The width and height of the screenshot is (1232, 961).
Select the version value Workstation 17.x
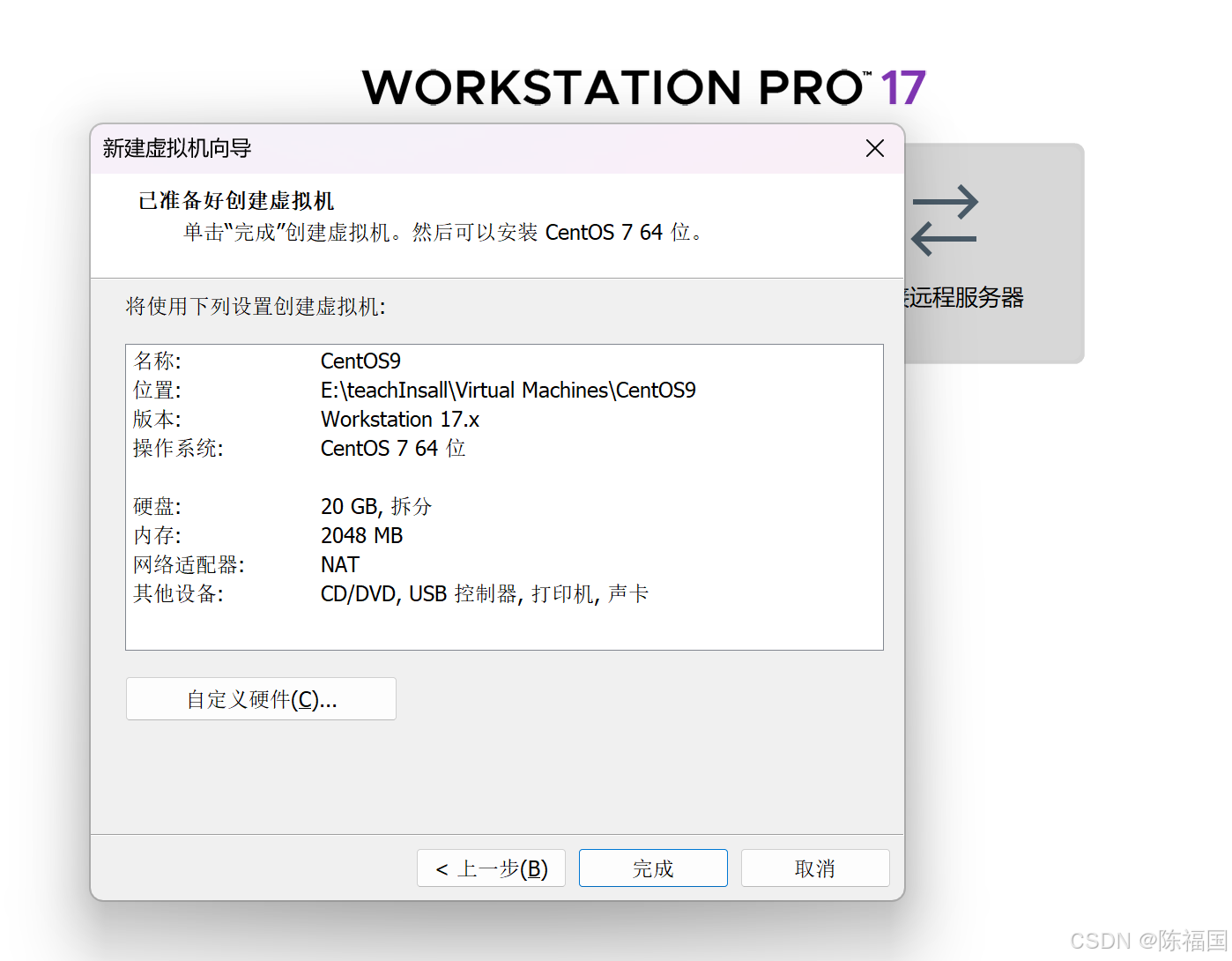pos(400,419)
